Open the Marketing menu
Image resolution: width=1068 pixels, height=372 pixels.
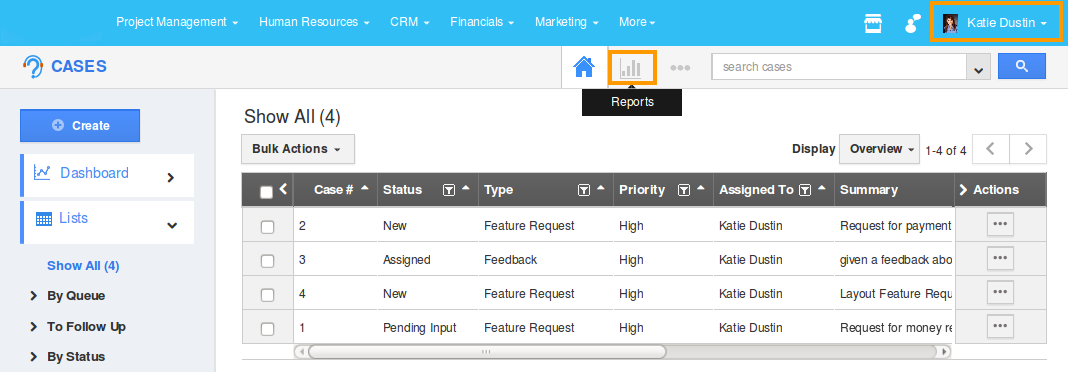[567, 22]
